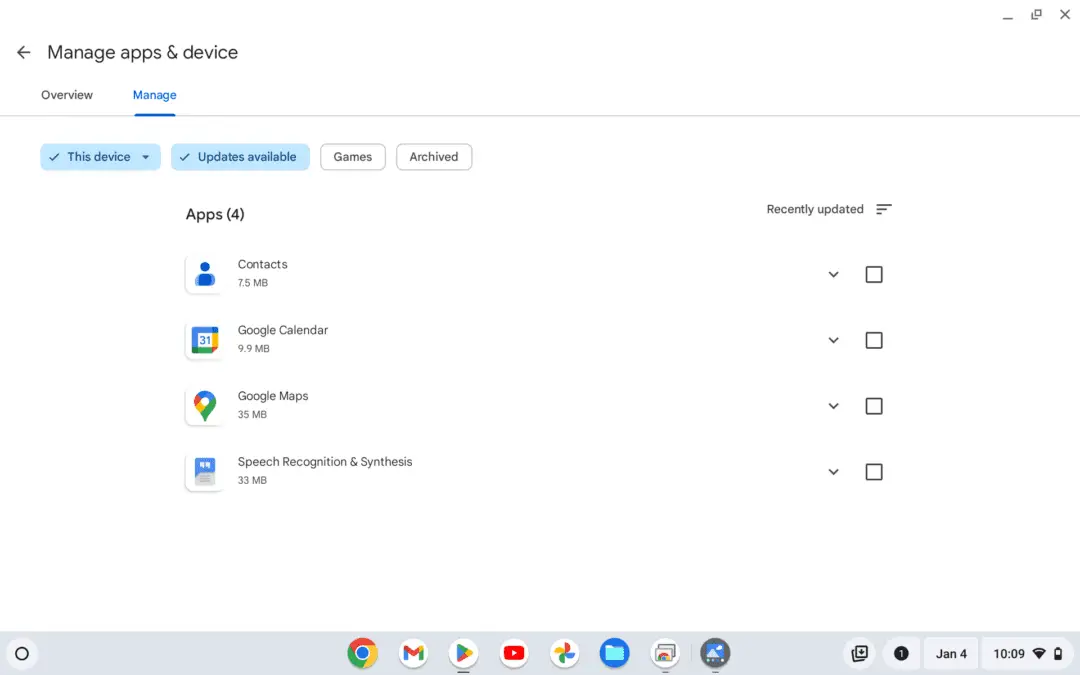This screenshot has height=675, width=1080.
Task: Apply the Games filter
Action: click(x=352, y=157)
